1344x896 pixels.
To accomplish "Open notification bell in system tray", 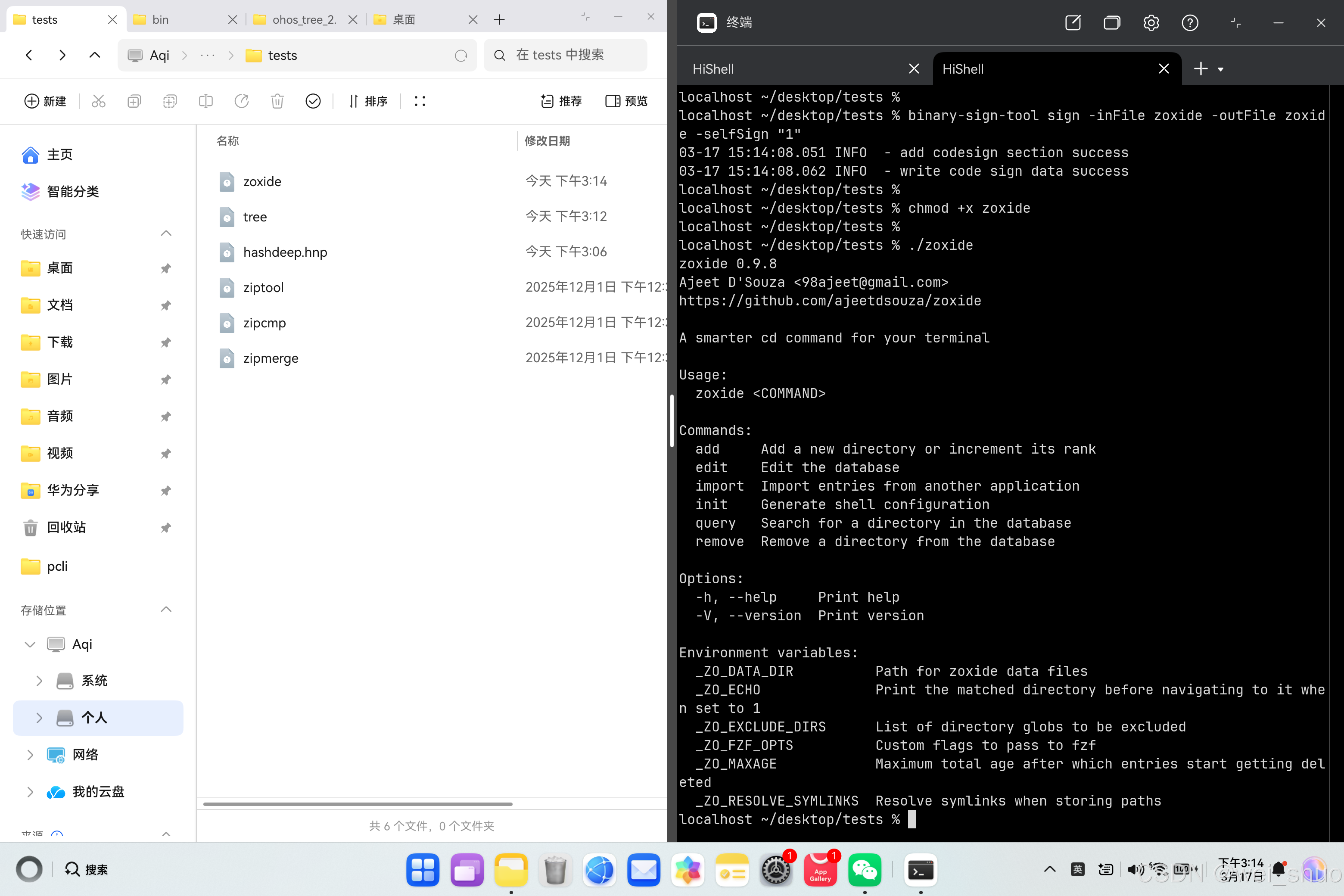I will [1279, 870].
